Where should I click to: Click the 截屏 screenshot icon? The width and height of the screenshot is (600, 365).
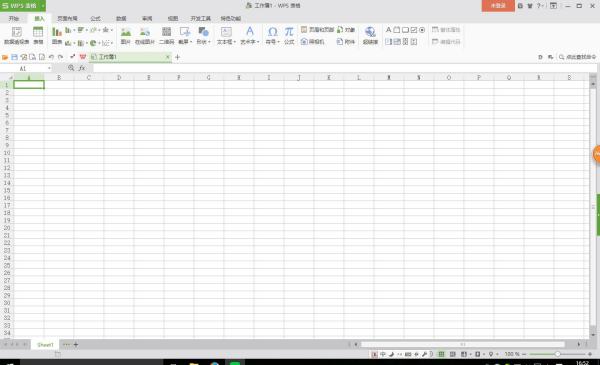pyautogui.click(x=185, y=31)
